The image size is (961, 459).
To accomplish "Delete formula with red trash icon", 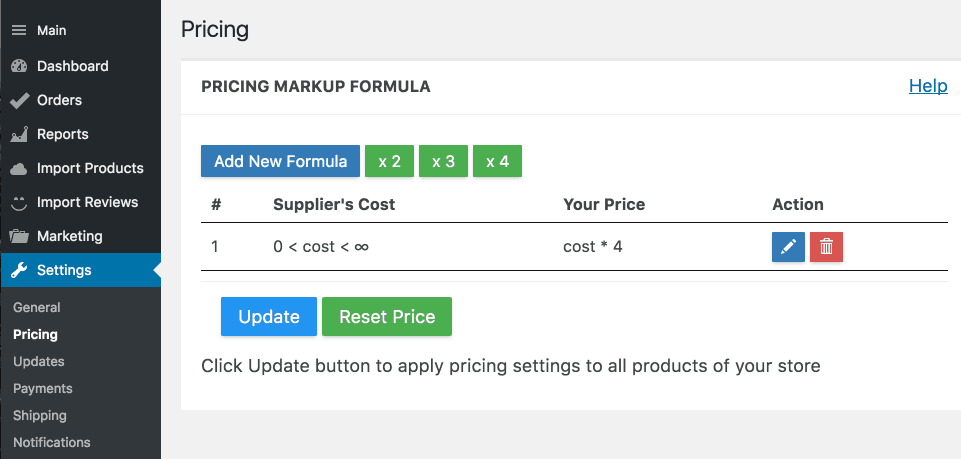I will (826, 247).
